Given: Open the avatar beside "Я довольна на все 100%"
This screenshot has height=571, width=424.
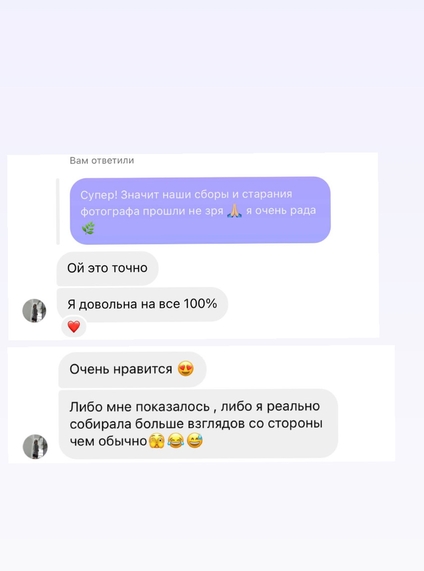Looking at the screenshot, I should pos(35,311).
